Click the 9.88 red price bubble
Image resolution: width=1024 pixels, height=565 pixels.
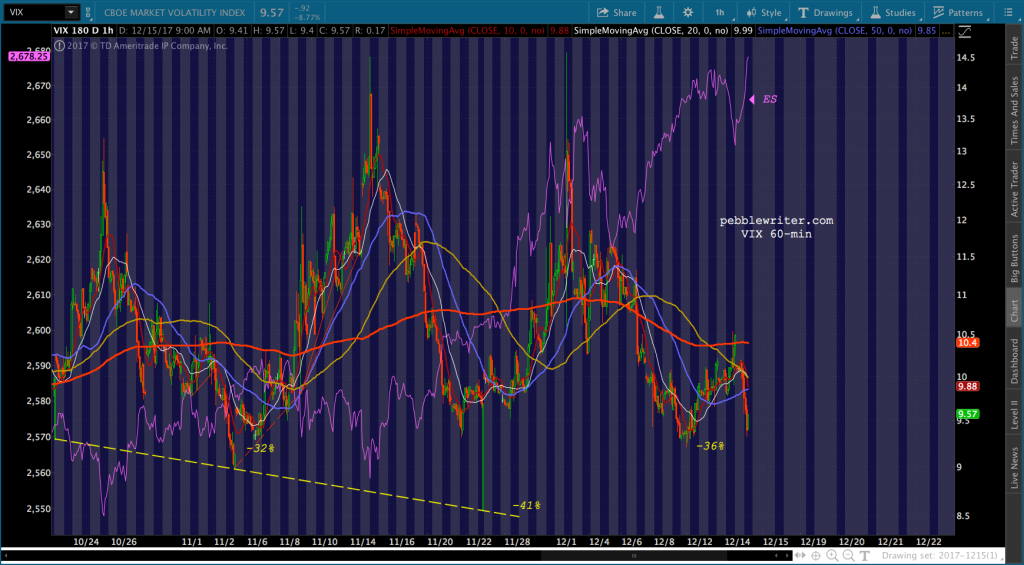(967, 386)
